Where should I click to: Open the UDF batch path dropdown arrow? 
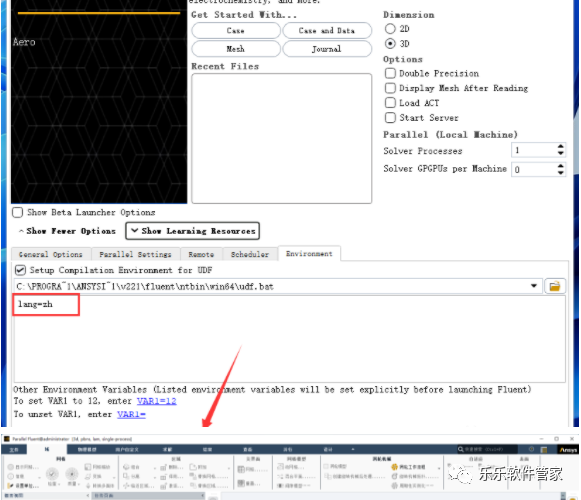pyautogui.click(x=534, y=286)
